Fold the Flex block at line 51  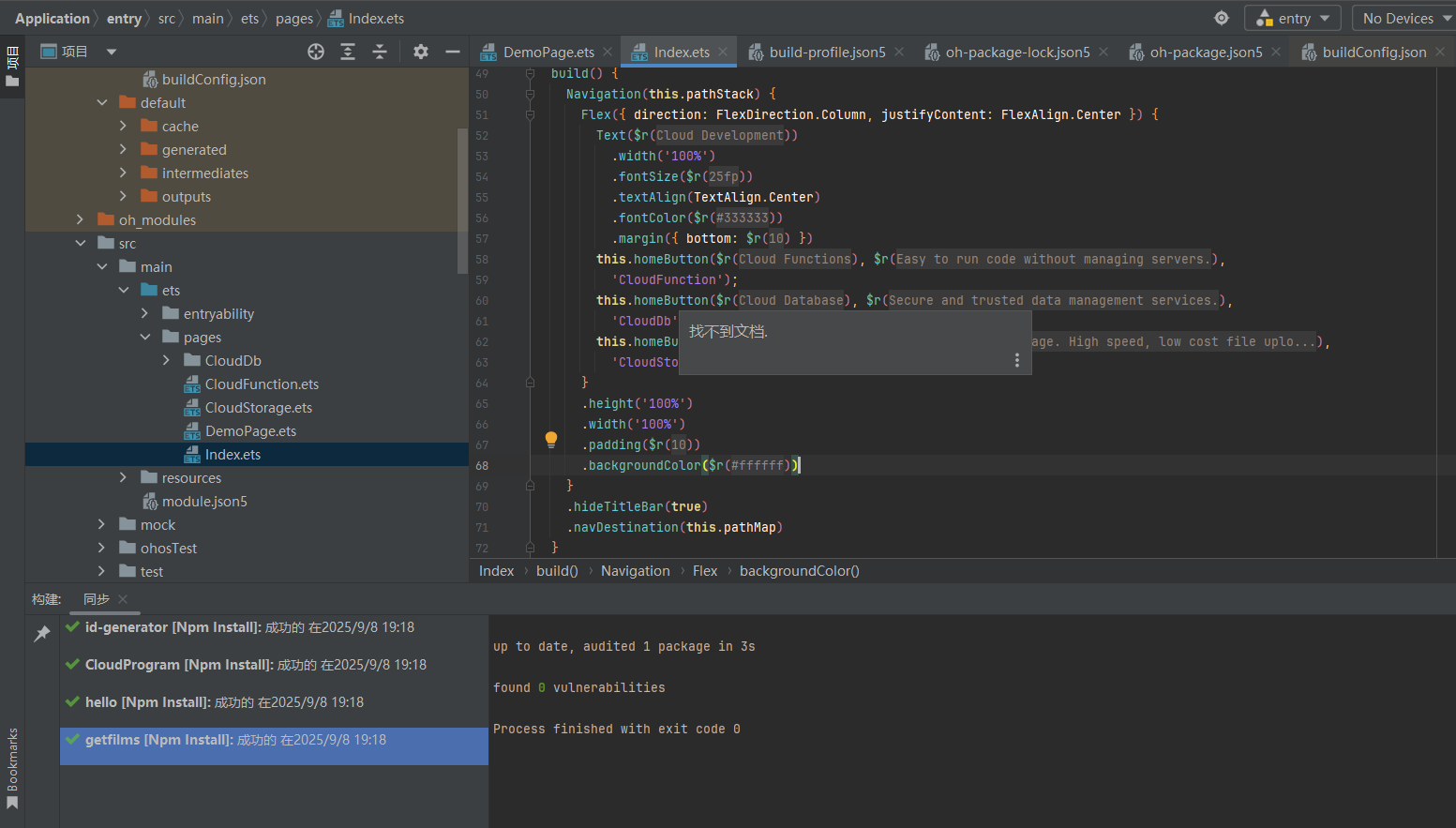click(x=530, y=114)
